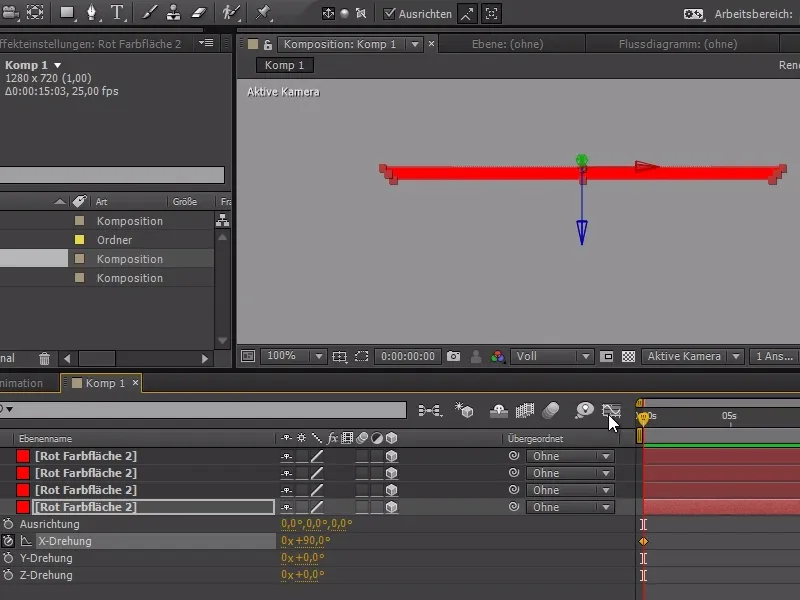
Task: Take a snapshot with the camera icon
Action: [453, 356]
